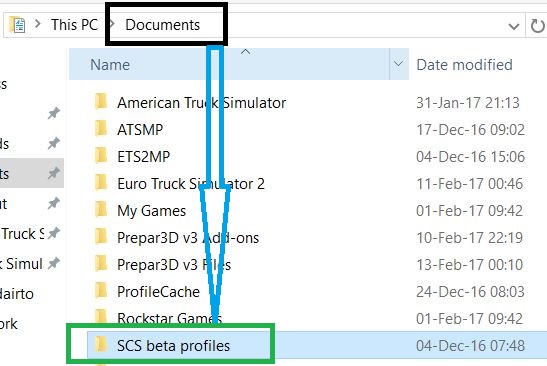Select the ATSMP folder icon
This screenshot has width=547, height=366.
101,129
